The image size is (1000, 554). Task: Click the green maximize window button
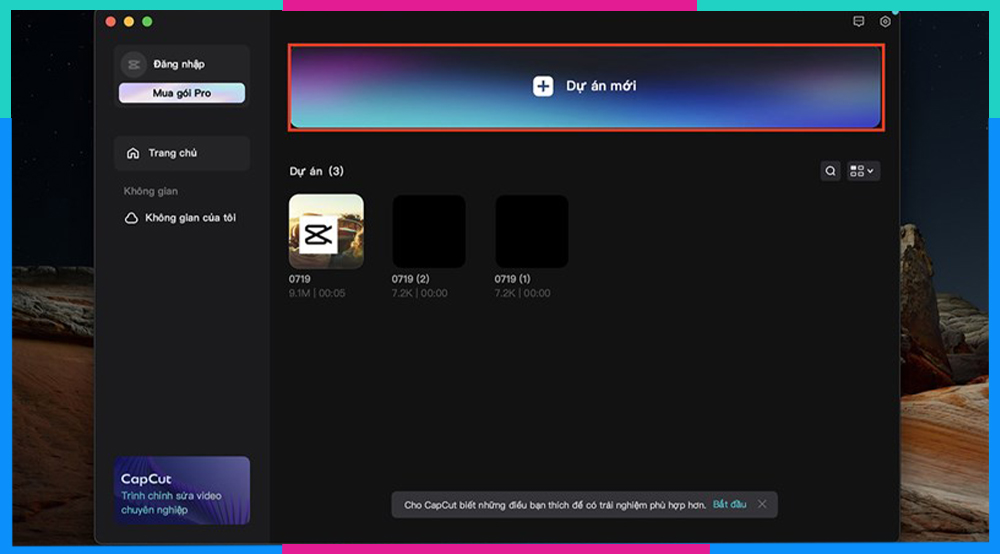pos(147,22)
